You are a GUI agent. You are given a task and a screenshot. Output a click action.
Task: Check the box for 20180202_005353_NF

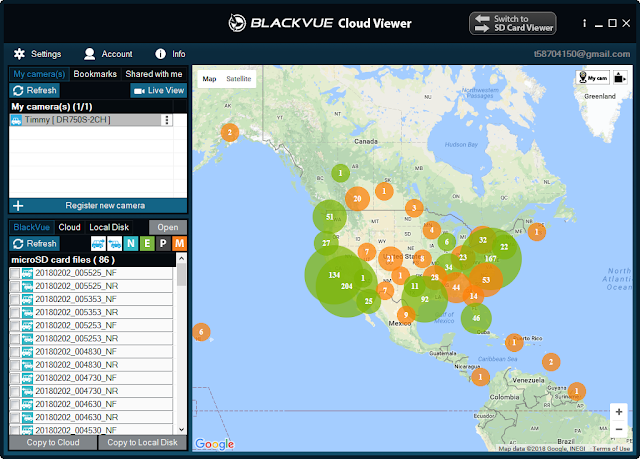coord(15,299)
